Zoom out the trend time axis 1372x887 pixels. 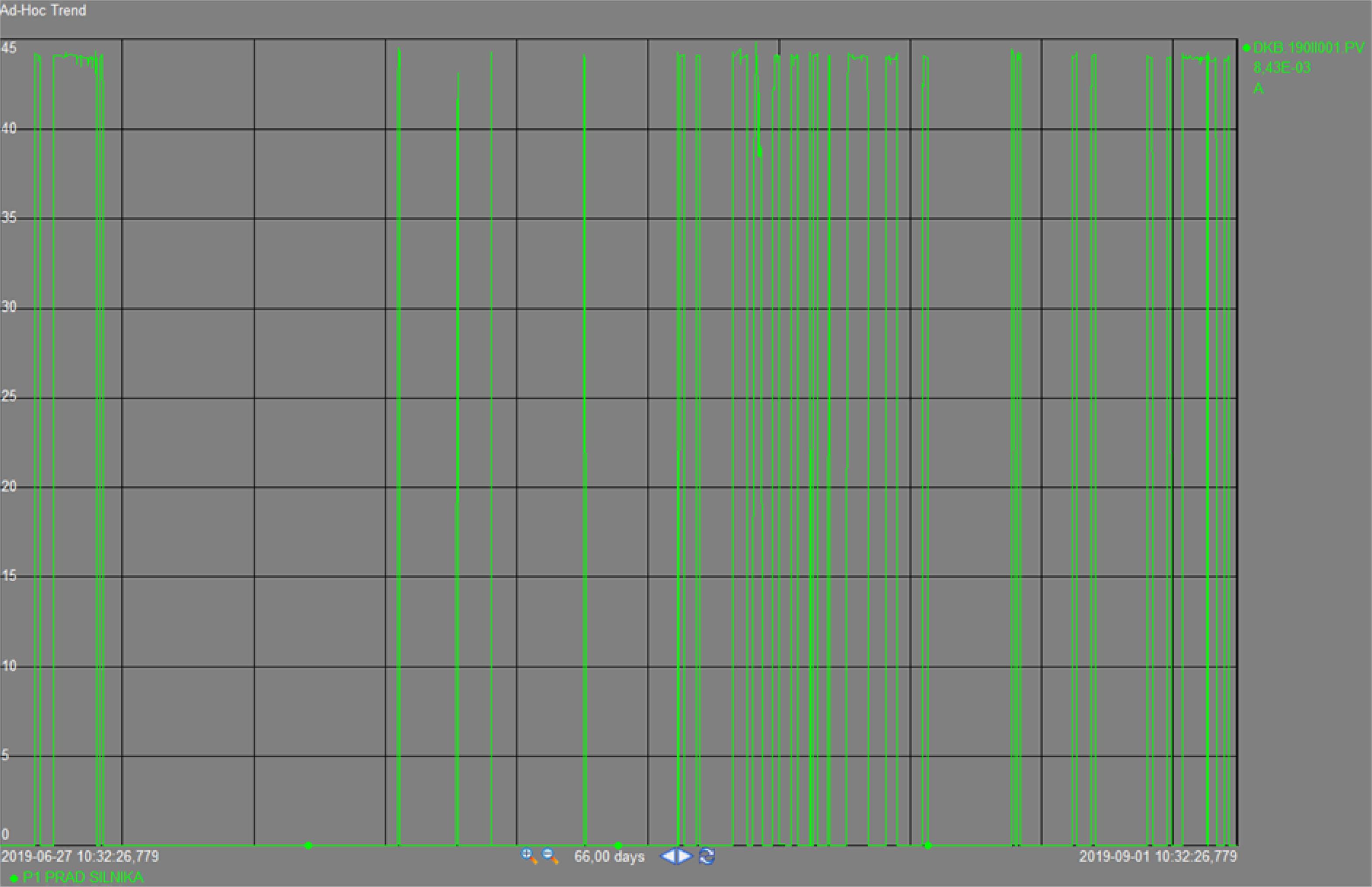550,856
